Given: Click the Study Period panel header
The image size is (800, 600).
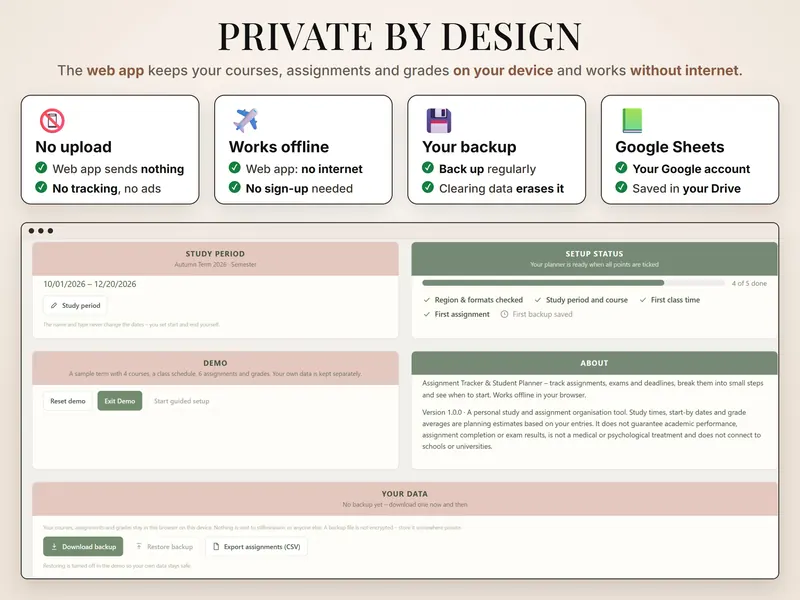Looking at the screenshot, I should tap(215, 259).
